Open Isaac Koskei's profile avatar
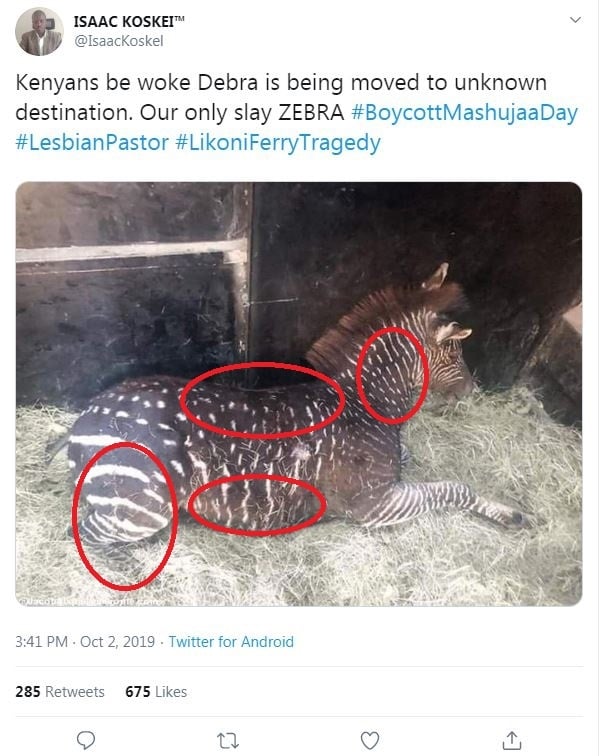 click(39, 31)
